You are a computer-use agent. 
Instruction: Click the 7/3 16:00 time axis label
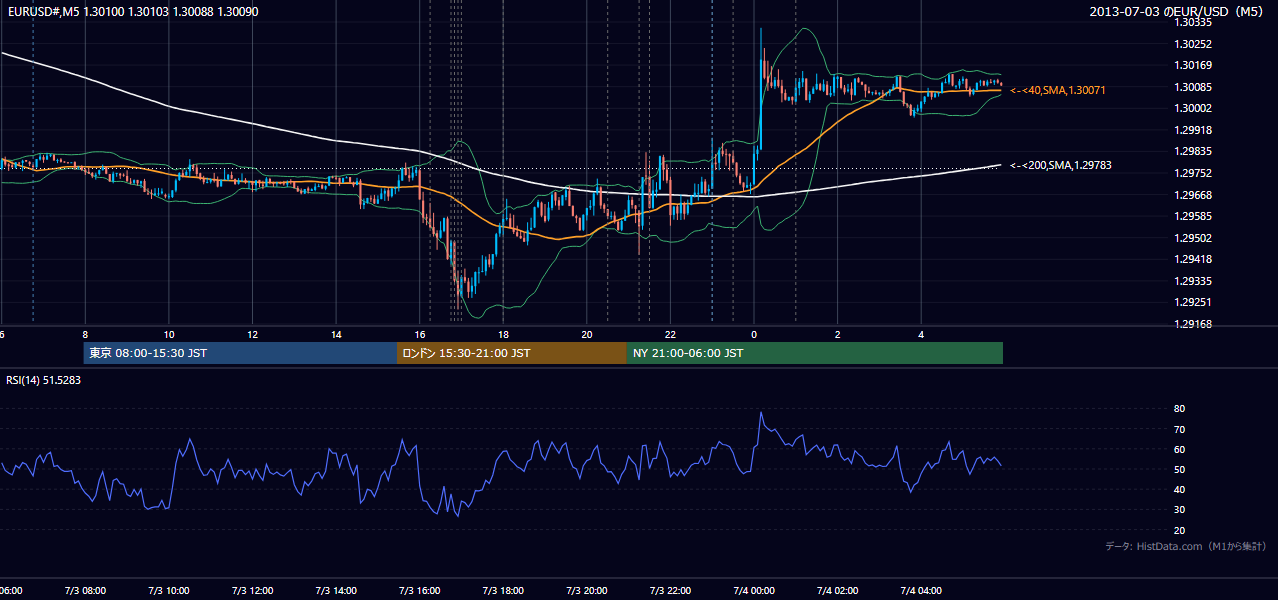(x=419, y=591)
